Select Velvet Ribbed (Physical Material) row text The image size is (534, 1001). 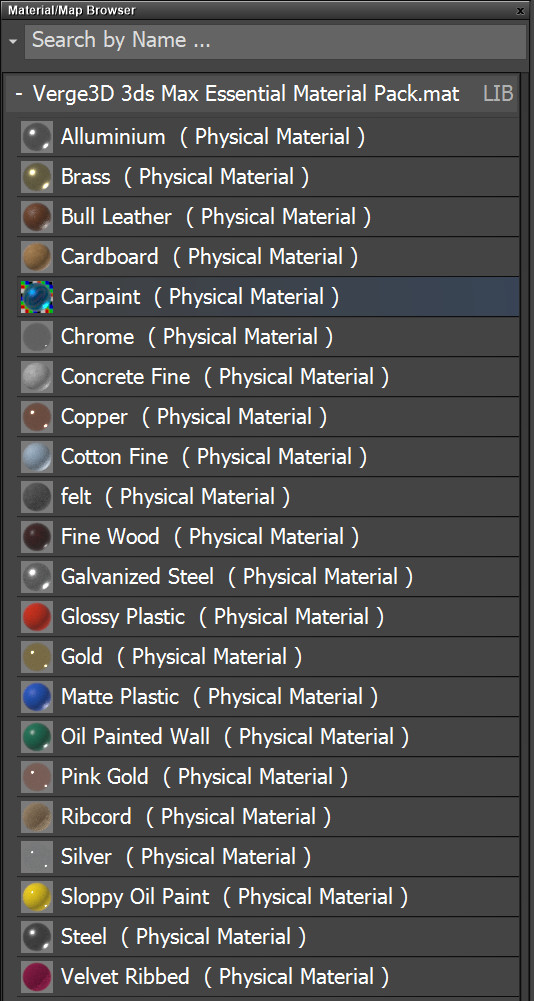tap(225, 977)
